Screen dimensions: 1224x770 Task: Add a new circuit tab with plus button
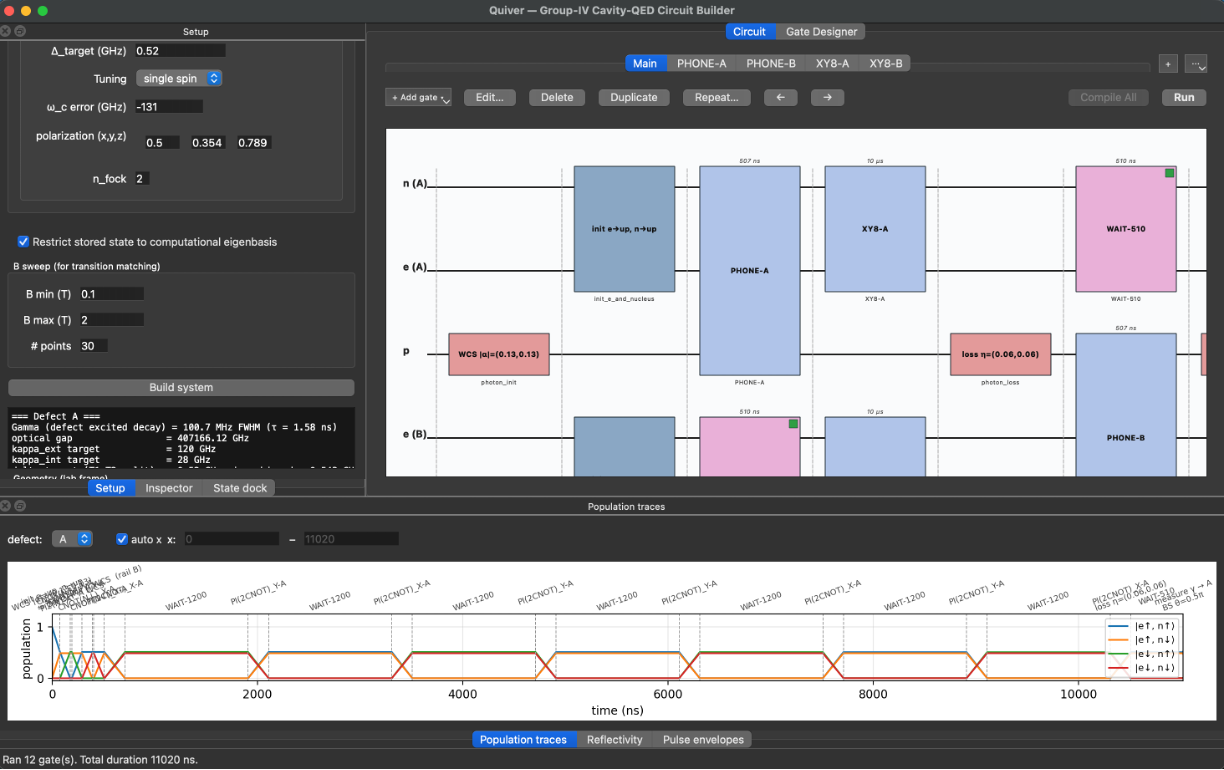(1168, 63)
